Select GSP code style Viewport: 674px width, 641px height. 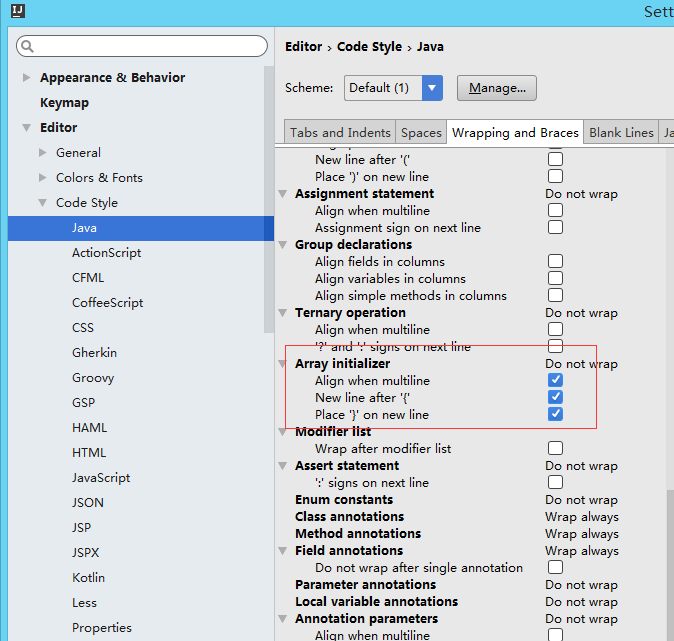click(x=83, y=403)
